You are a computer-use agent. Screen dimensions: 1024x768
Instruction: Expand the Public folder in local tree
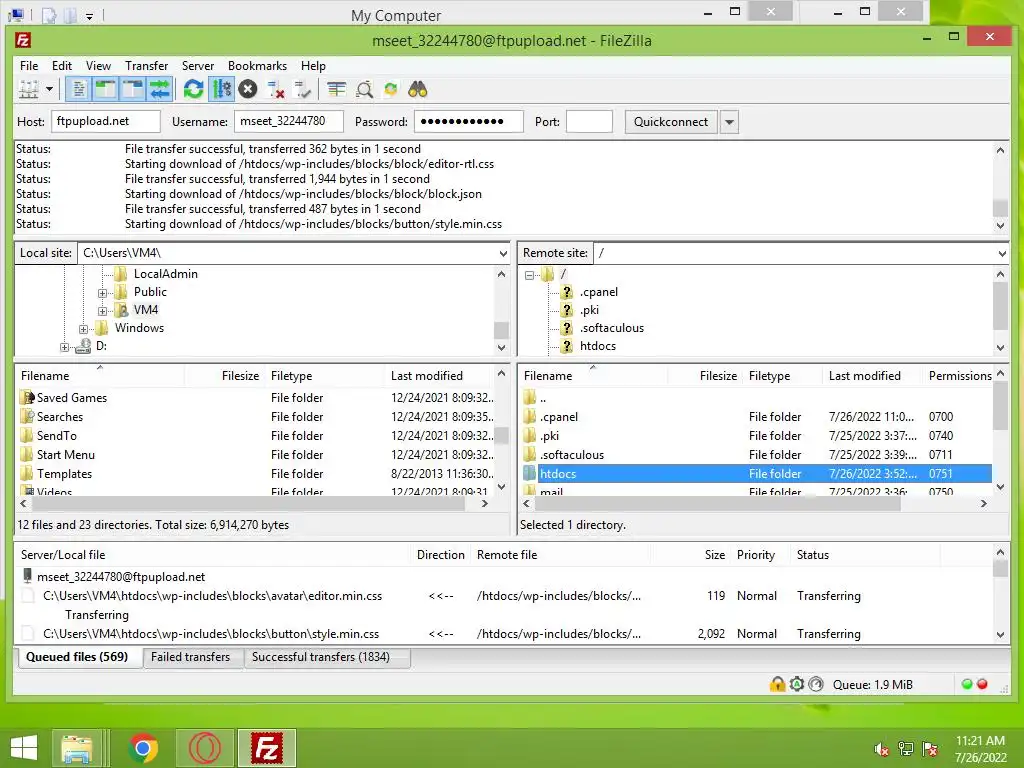tap(103, 293)
